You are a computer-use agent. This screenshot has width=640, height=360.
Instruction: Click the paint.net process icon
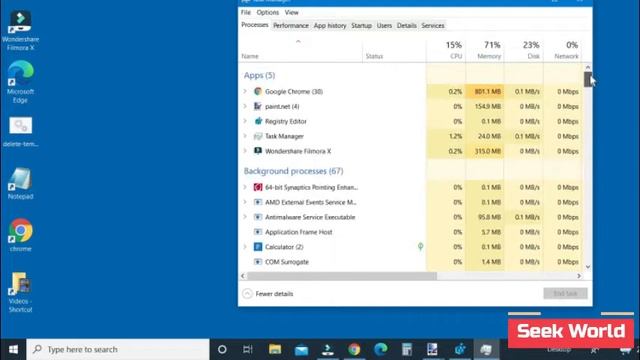(258, 107)
